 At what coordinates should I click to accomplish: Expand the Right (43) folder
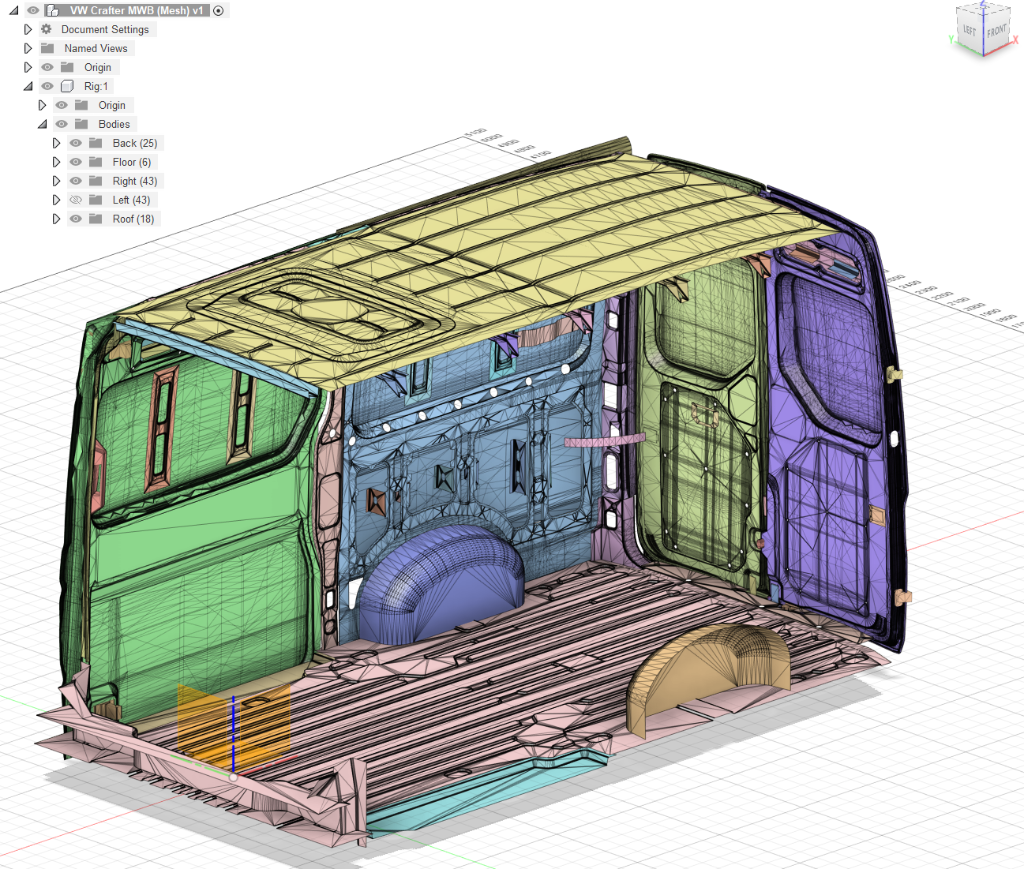pyautogui.click(x=56, y=181)
